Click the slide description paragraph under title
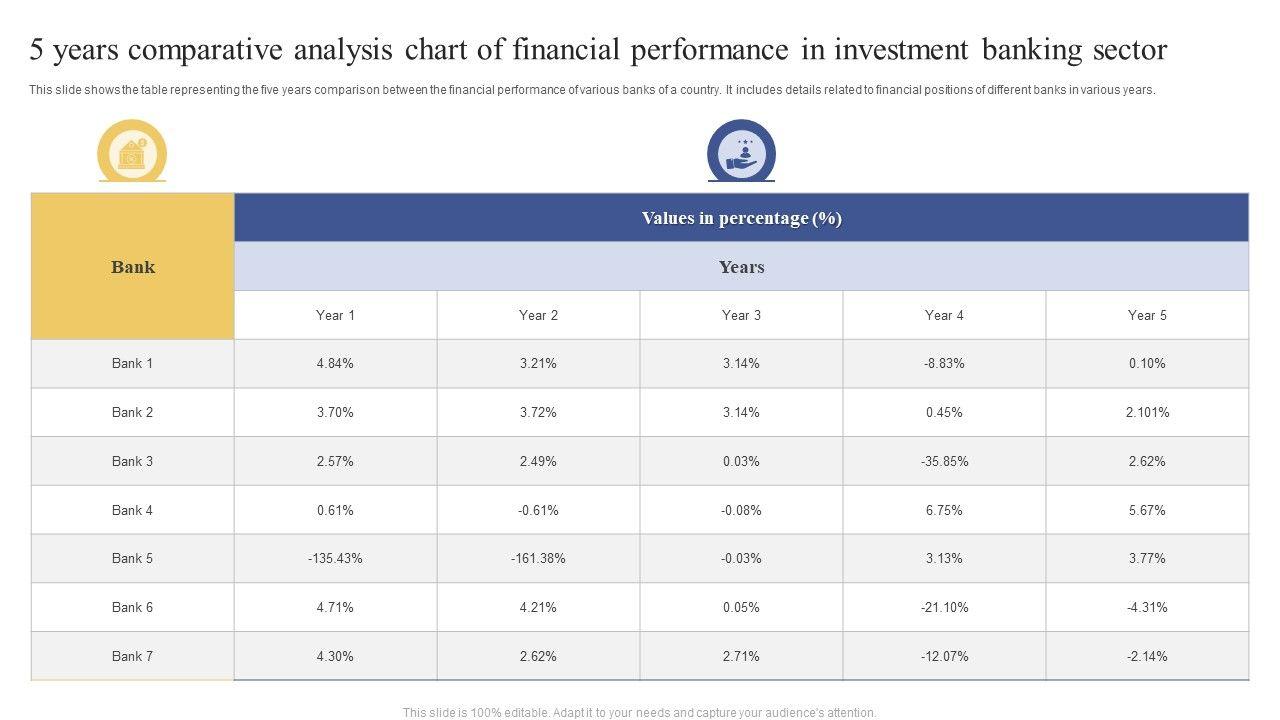The height and width of the screenshot is (720, 1280). click(592, 90)
